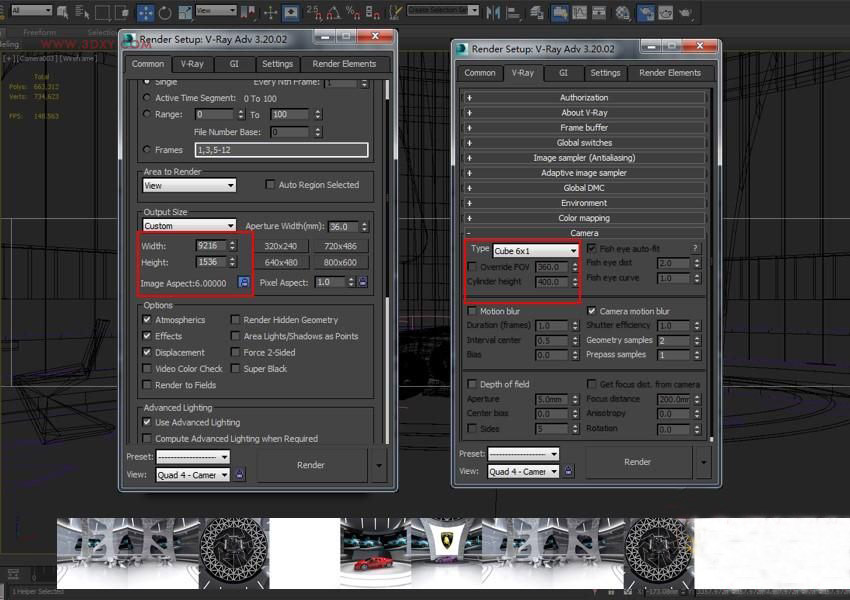Select the Frames radio button
This screenshot has height=600, width=850.
tap(147, 150)
